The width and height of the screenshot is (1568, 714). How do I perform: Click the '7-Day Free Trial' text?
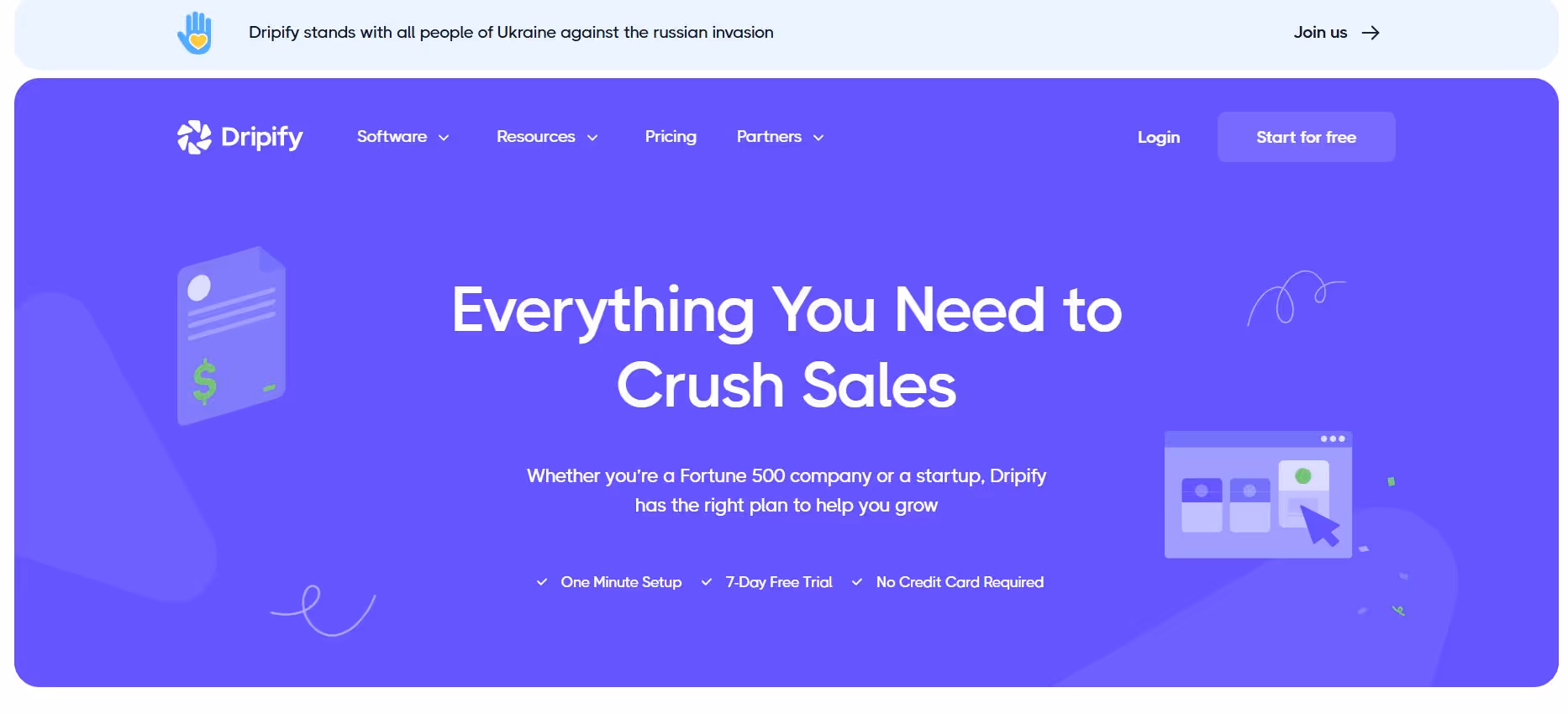click(x=778, y=582)
